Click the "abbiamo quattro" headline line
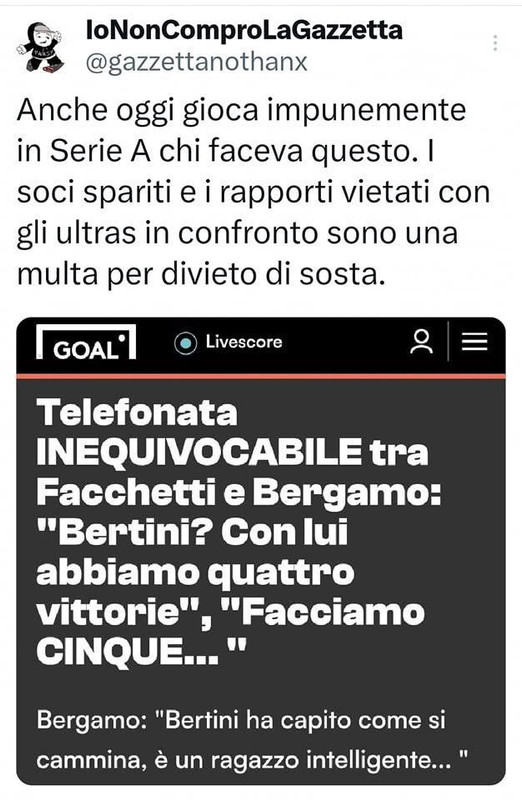 pyautogui.click(x=195, y=572)
